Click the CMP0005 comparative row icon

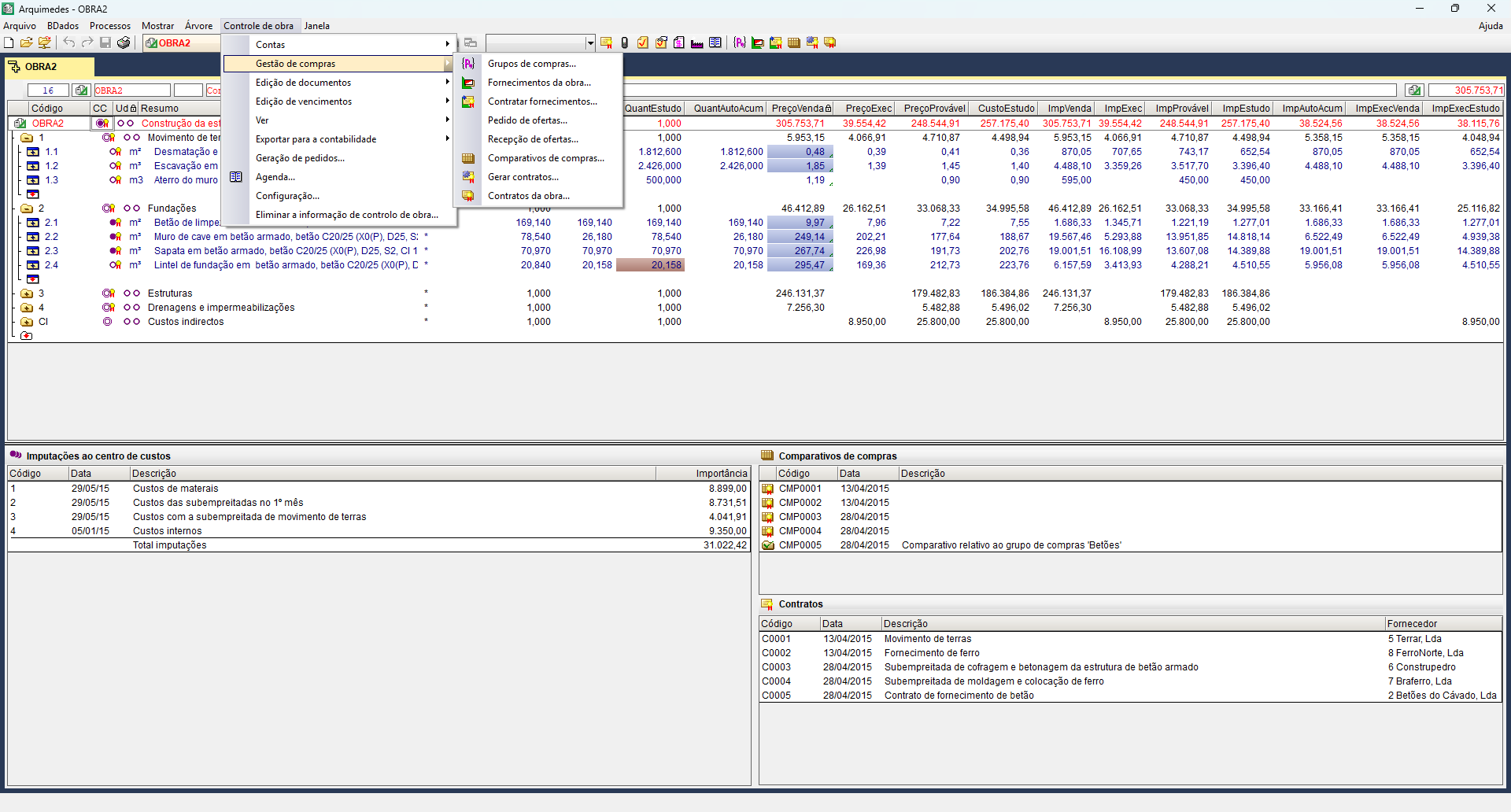point(767,545)
